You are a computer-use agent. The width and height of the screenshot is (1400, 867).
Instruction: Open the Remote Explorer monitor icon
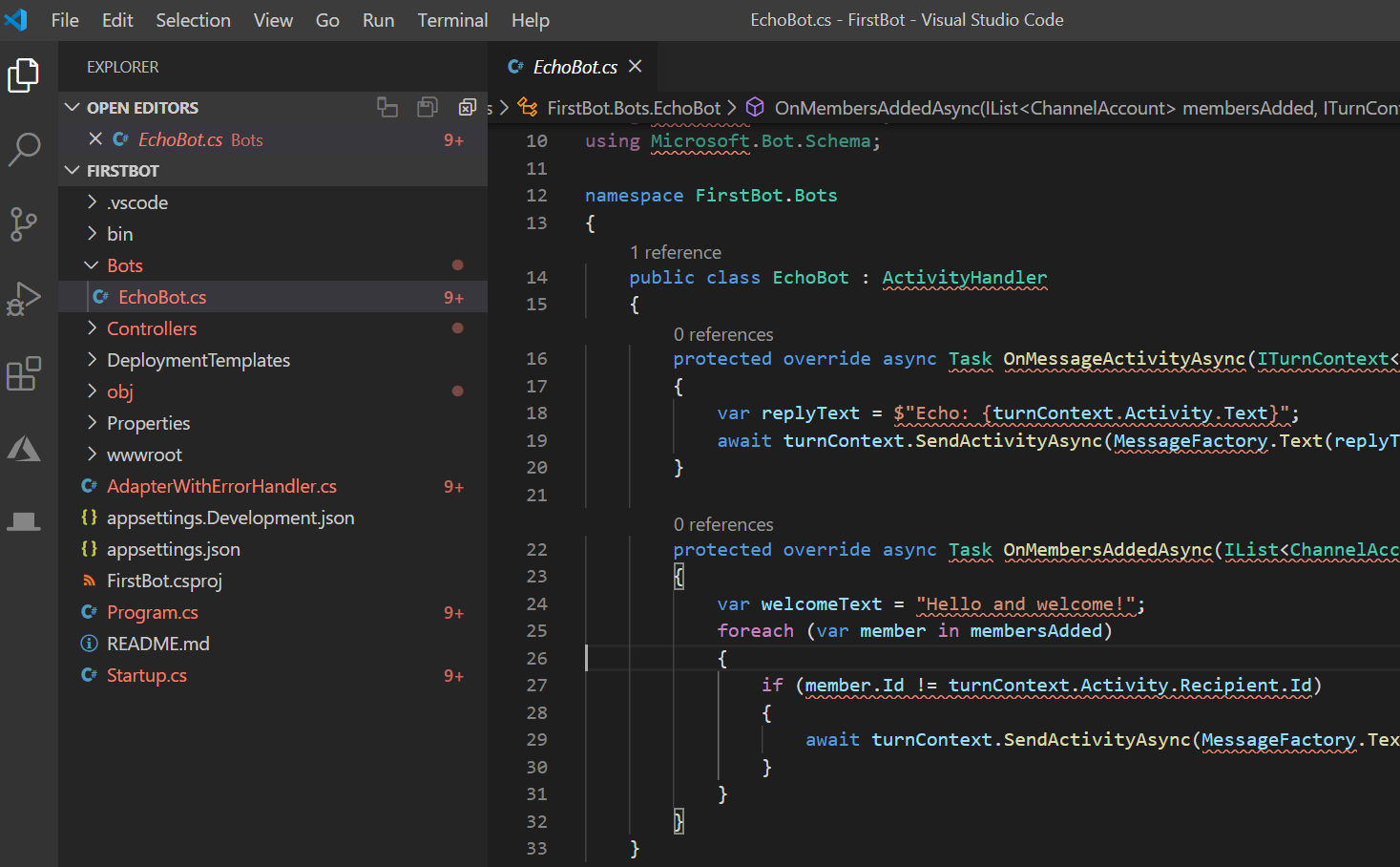click(x=24, y=521)
